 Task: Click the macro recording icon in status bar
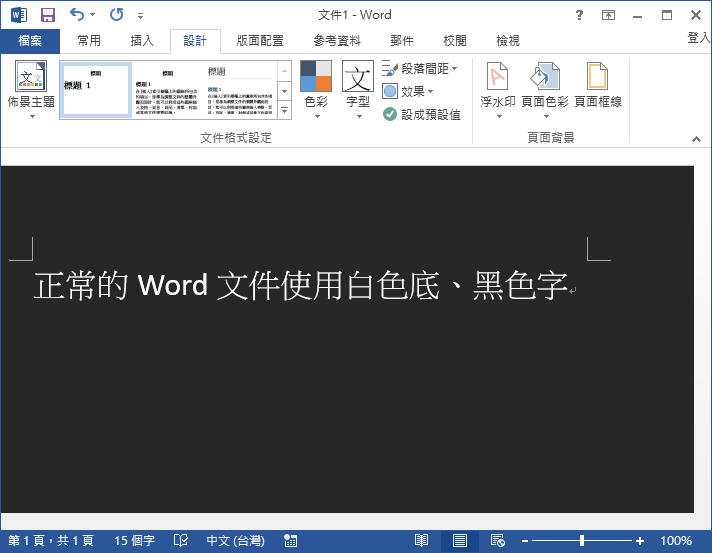click(x=290, y=541)
